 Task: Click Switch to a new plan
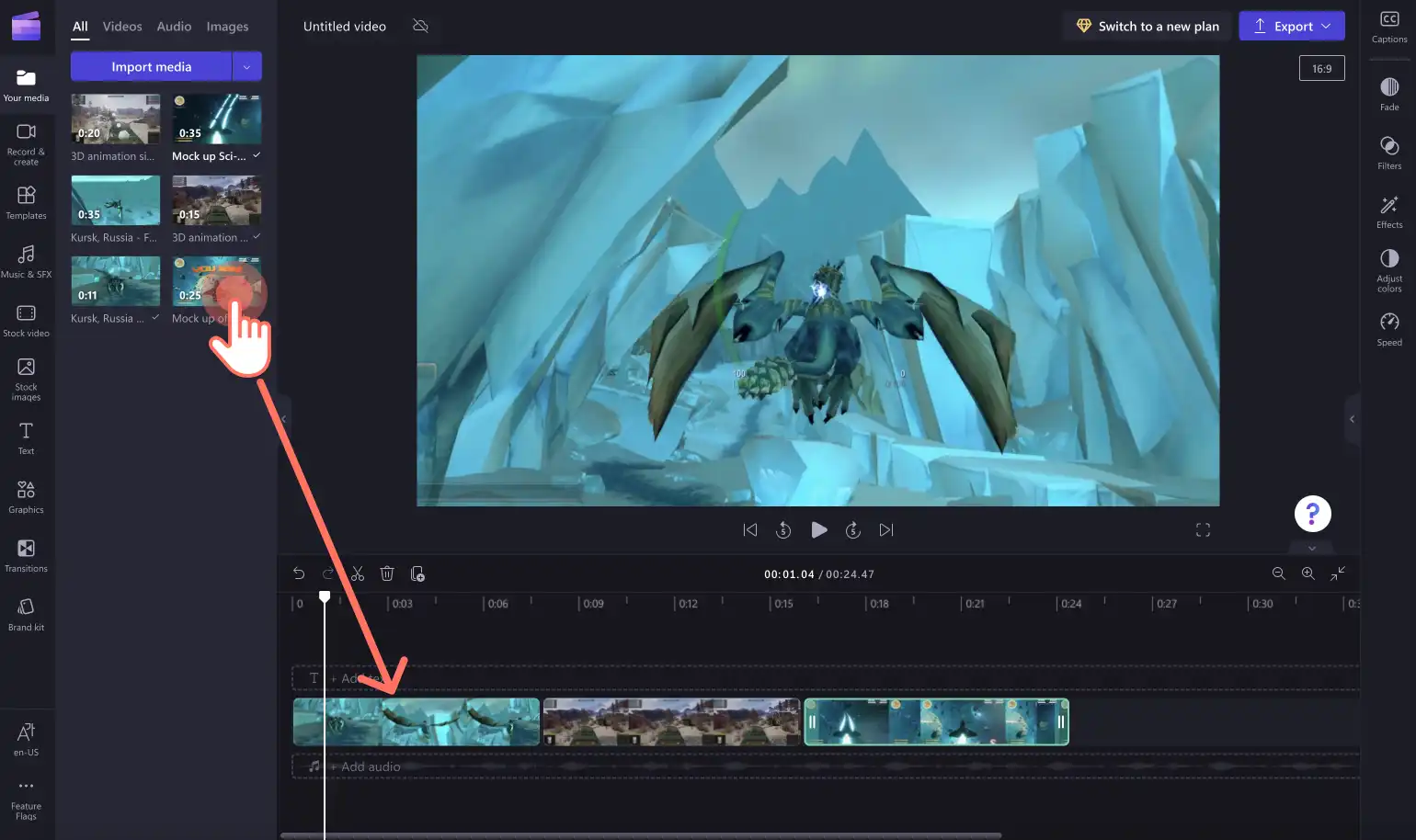tap(1147, 26)
